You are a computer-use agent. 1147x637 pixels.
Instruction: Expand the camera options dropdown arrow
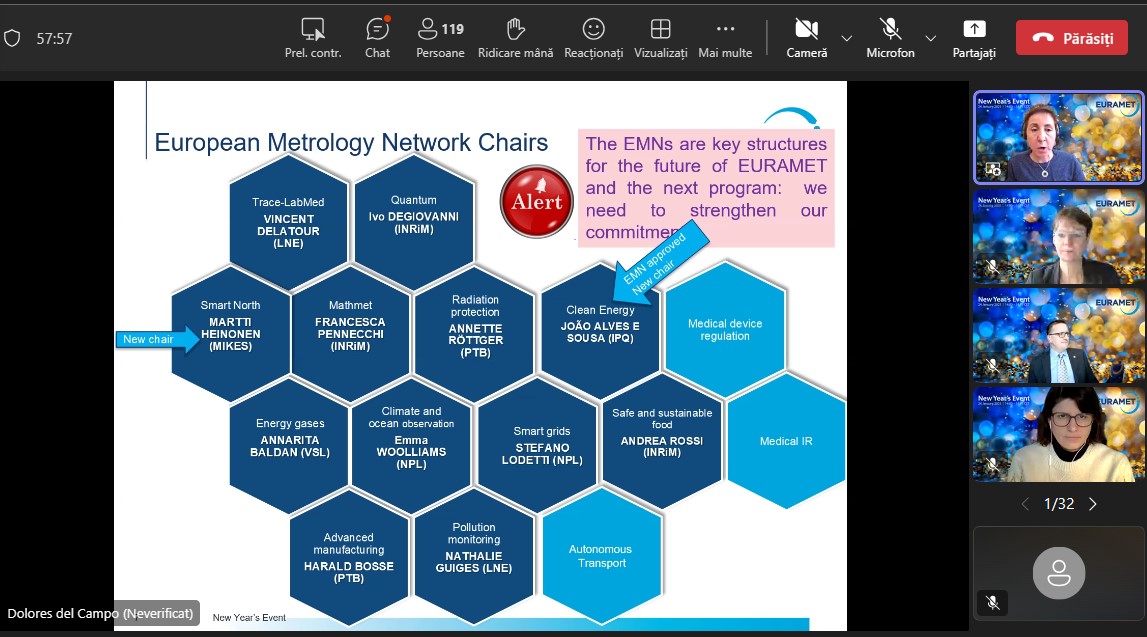click(x=847, y=38)
